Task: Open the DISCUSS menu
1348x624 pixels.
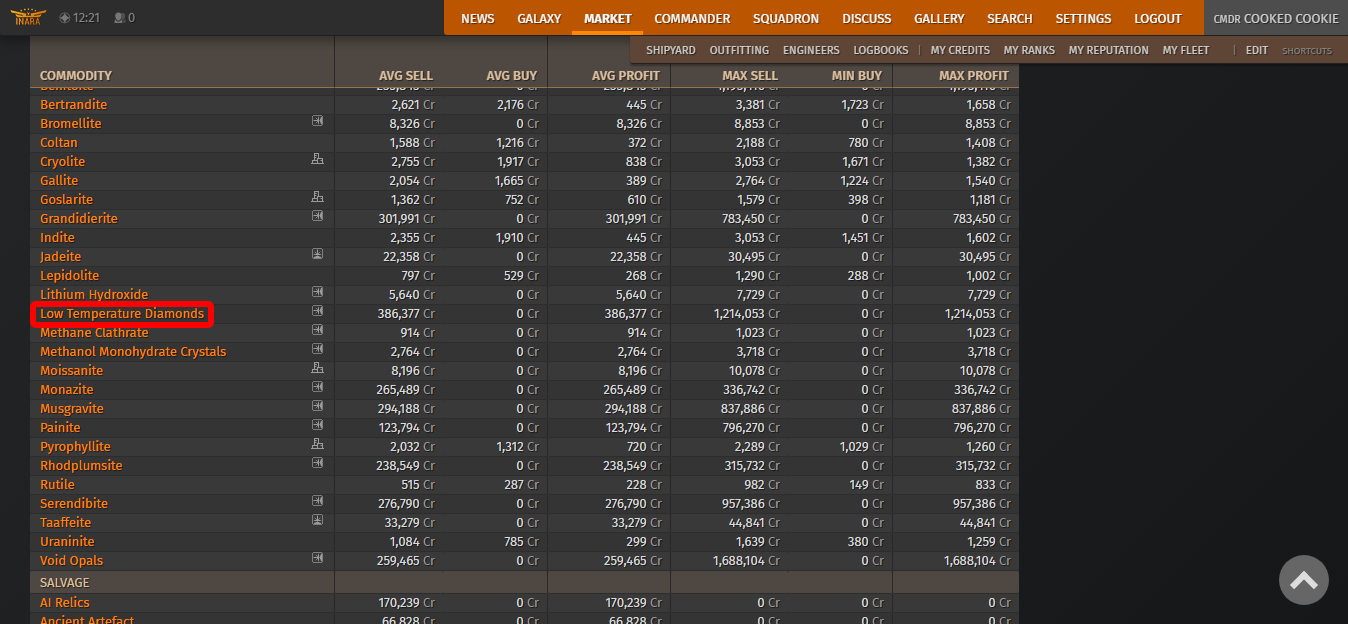Action: (867, 18)
